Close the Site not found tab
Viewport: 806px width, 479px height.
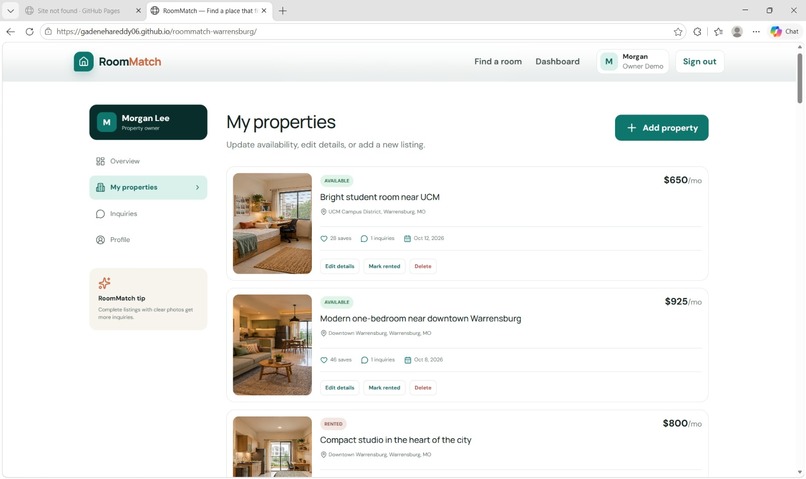click(138, 10)
